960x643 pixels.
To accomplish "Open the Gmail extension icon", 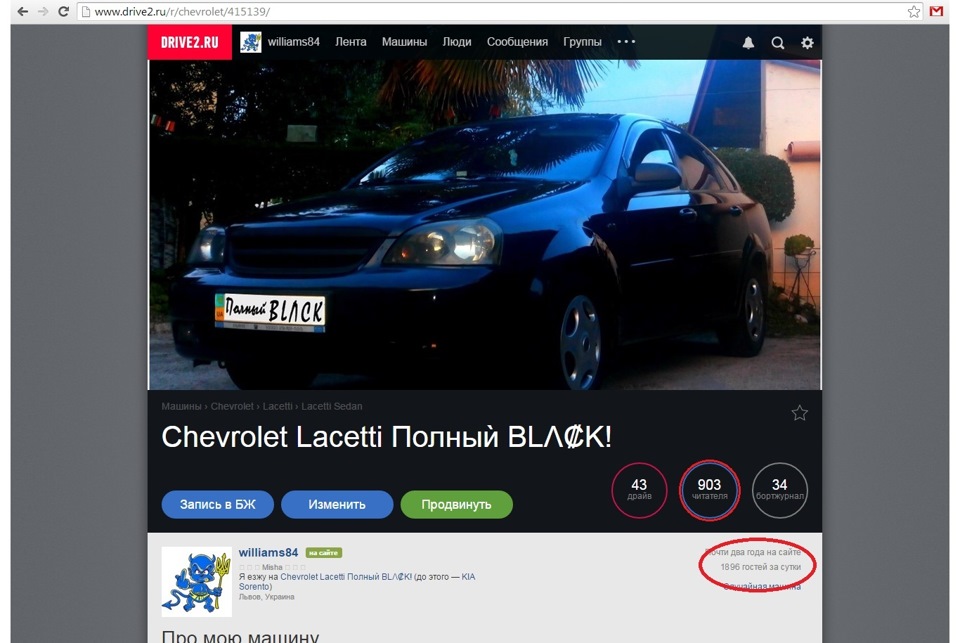I will (936, 12).
